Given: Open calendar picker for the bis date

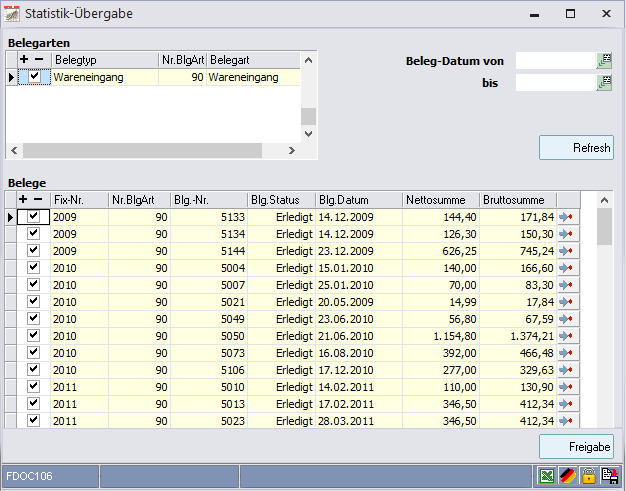Looking at the screenshot, I should 604,83.
